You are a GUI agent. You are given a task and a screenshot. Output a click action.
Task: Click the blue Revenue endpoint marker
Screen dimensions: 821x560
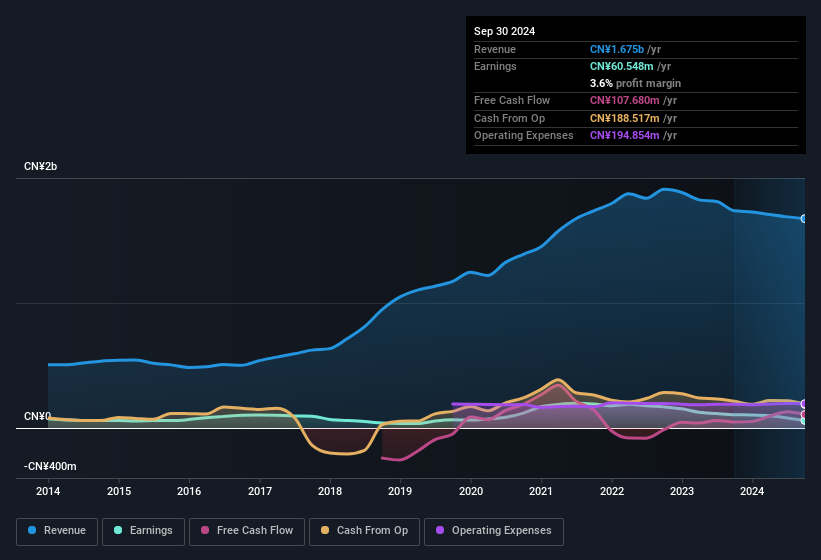pos(804,219)
